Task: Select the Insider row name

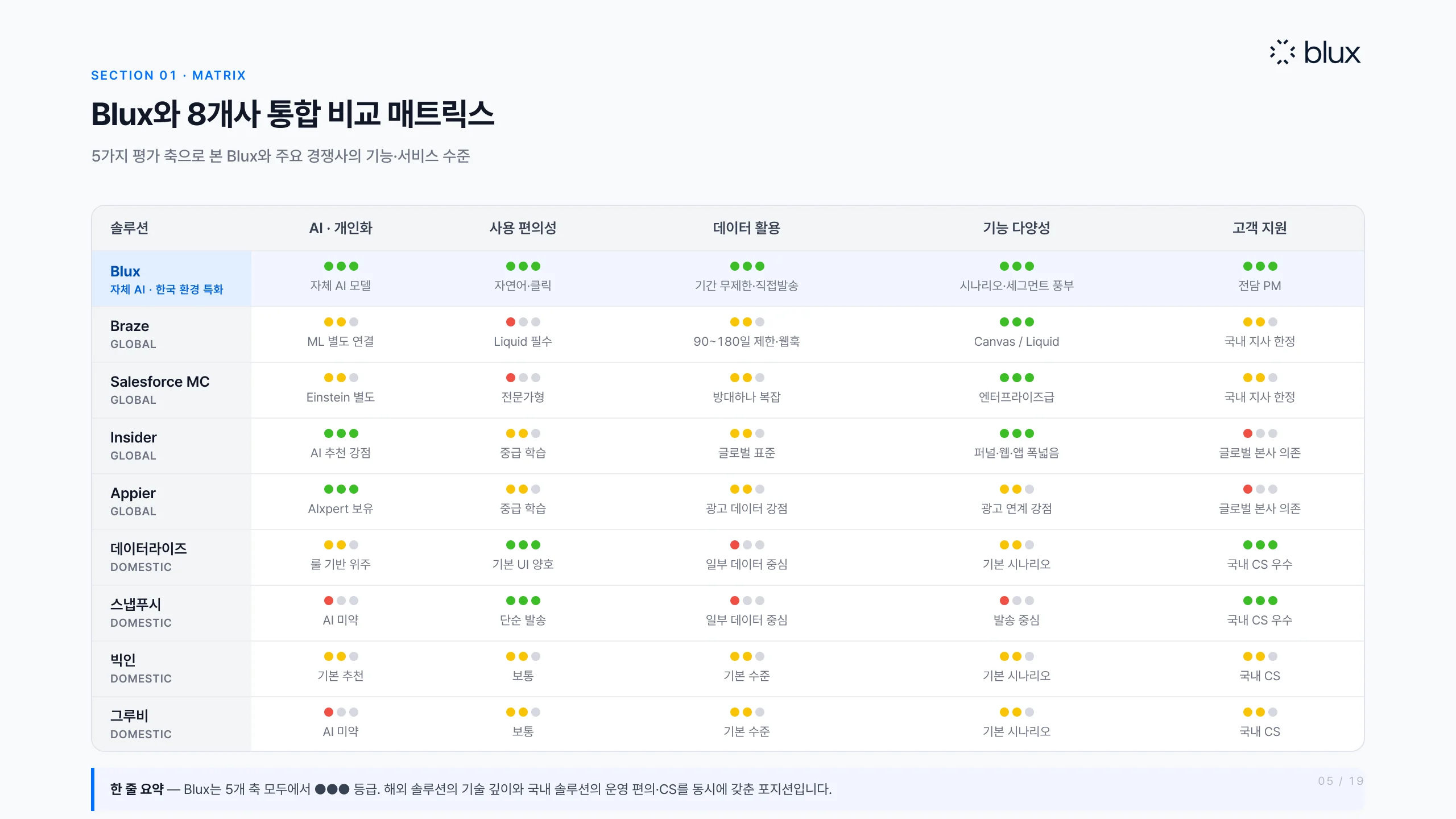Action: coord(133,437)
